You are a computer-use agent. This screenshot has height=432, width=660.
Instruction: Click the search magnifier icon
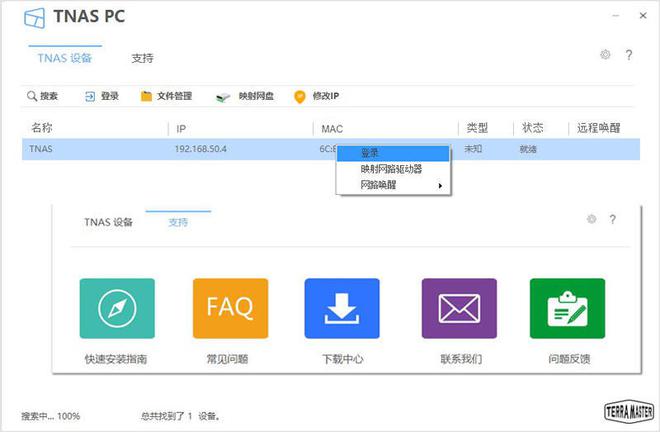coord(32,96)
